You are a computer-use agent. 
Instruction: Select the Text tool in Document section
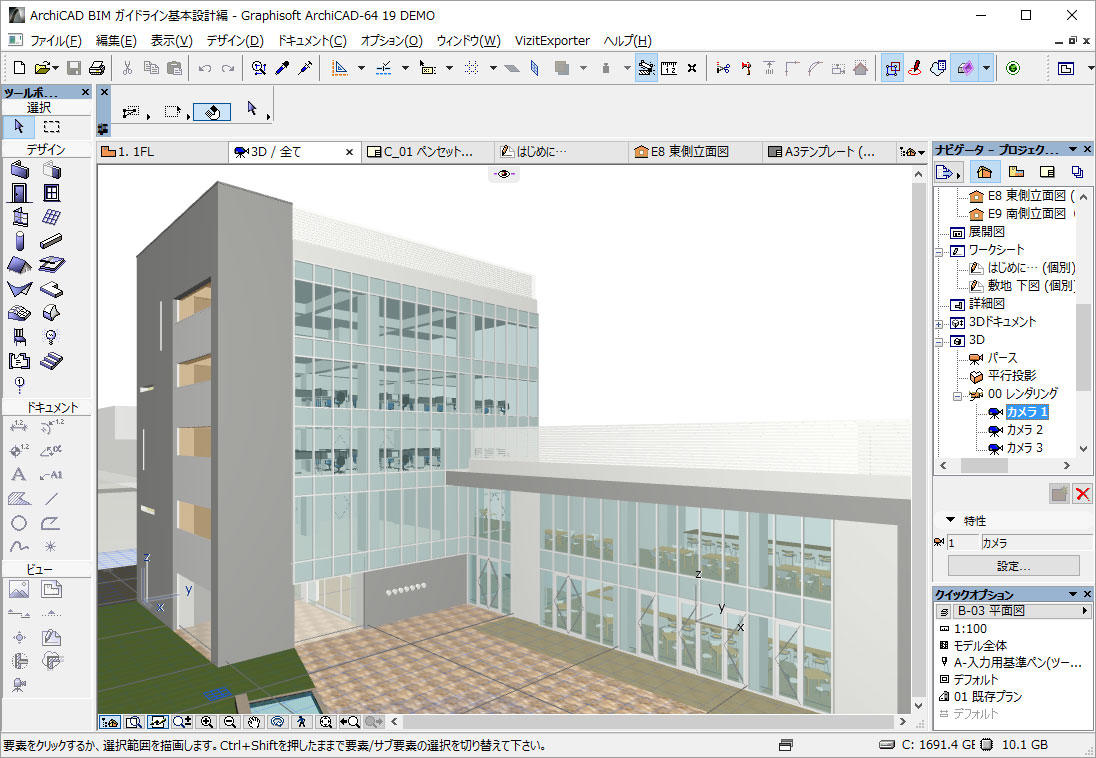click(19, 474)
